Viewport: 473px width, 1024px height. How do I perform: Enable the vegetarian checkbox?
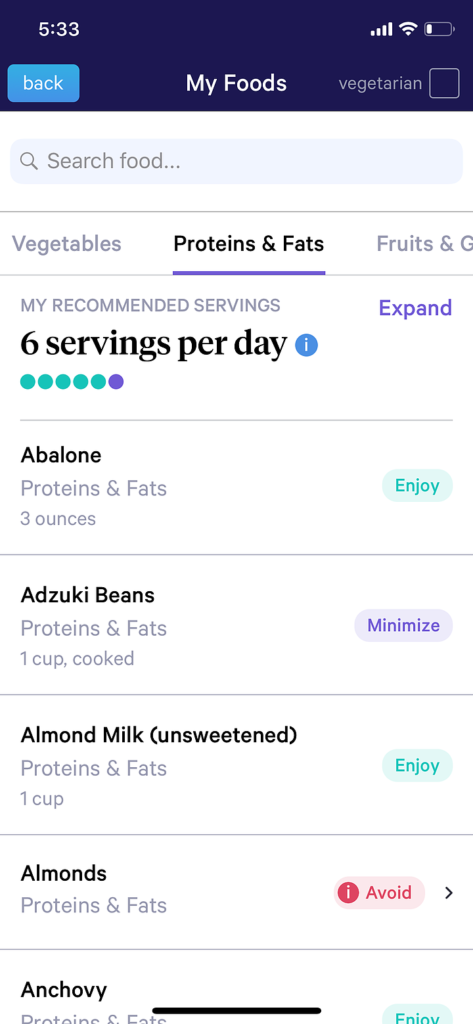click(444, 84)
